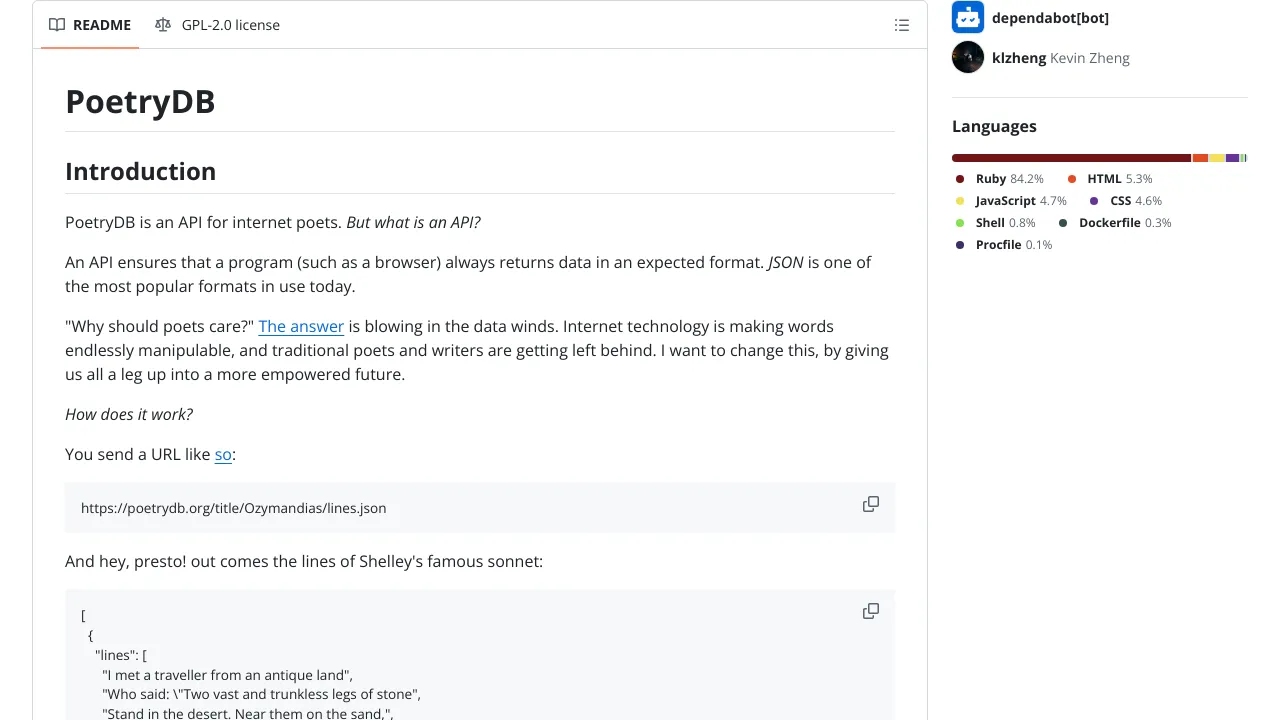The width and height of the screenshot is (1280, 720).
Task: Click the PoetryDB heading
Action: [140, 101]
